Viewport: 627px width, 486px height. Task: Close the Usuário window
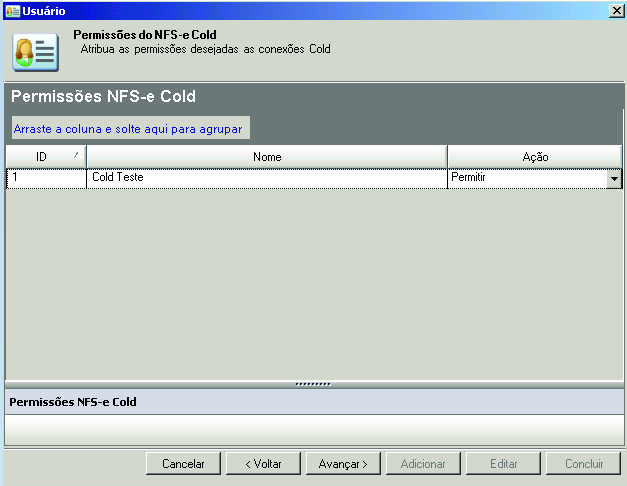(x=616, y=11)
